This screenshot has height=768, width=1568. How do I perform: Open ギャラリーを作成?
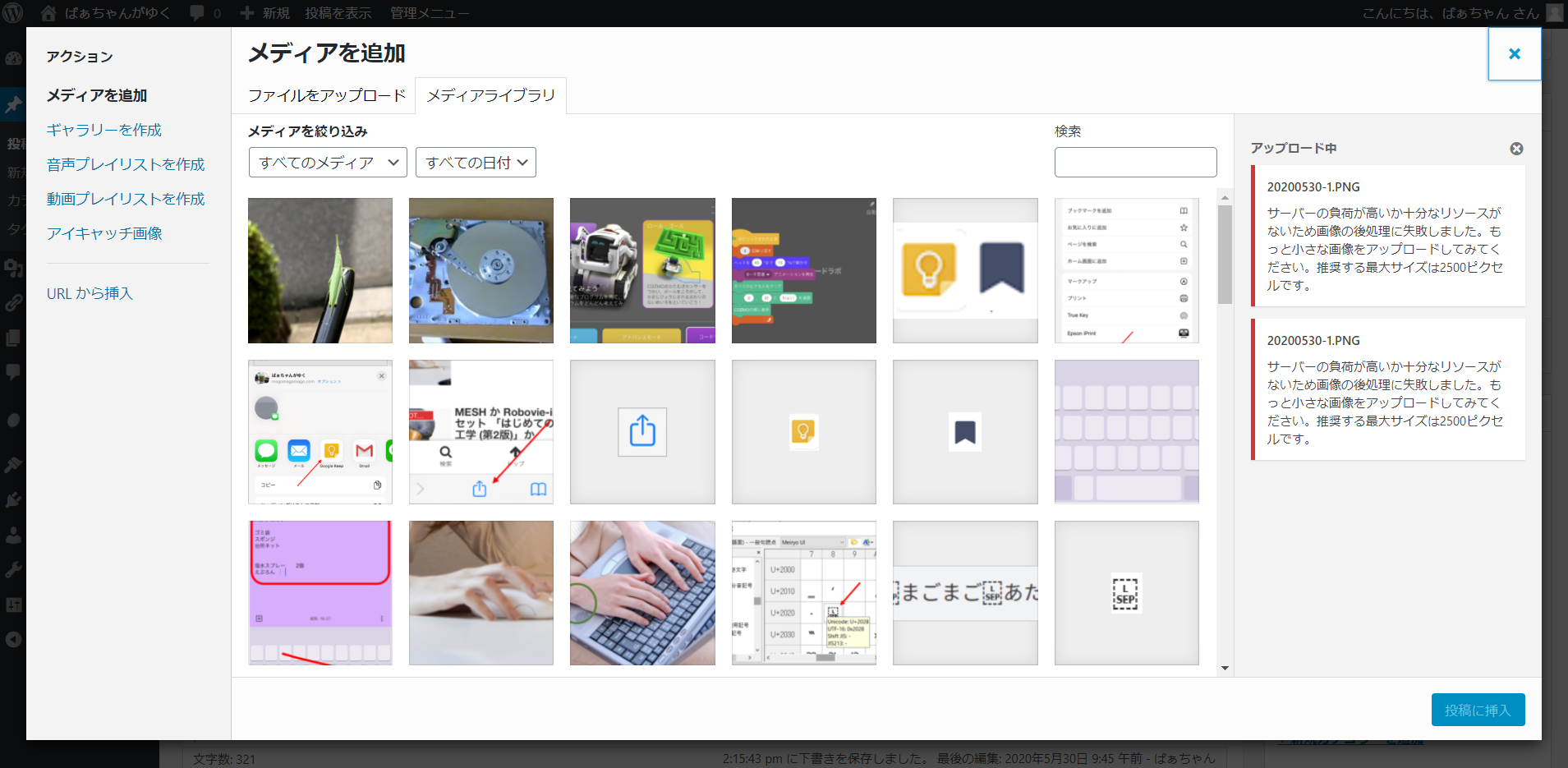[104, 130]
